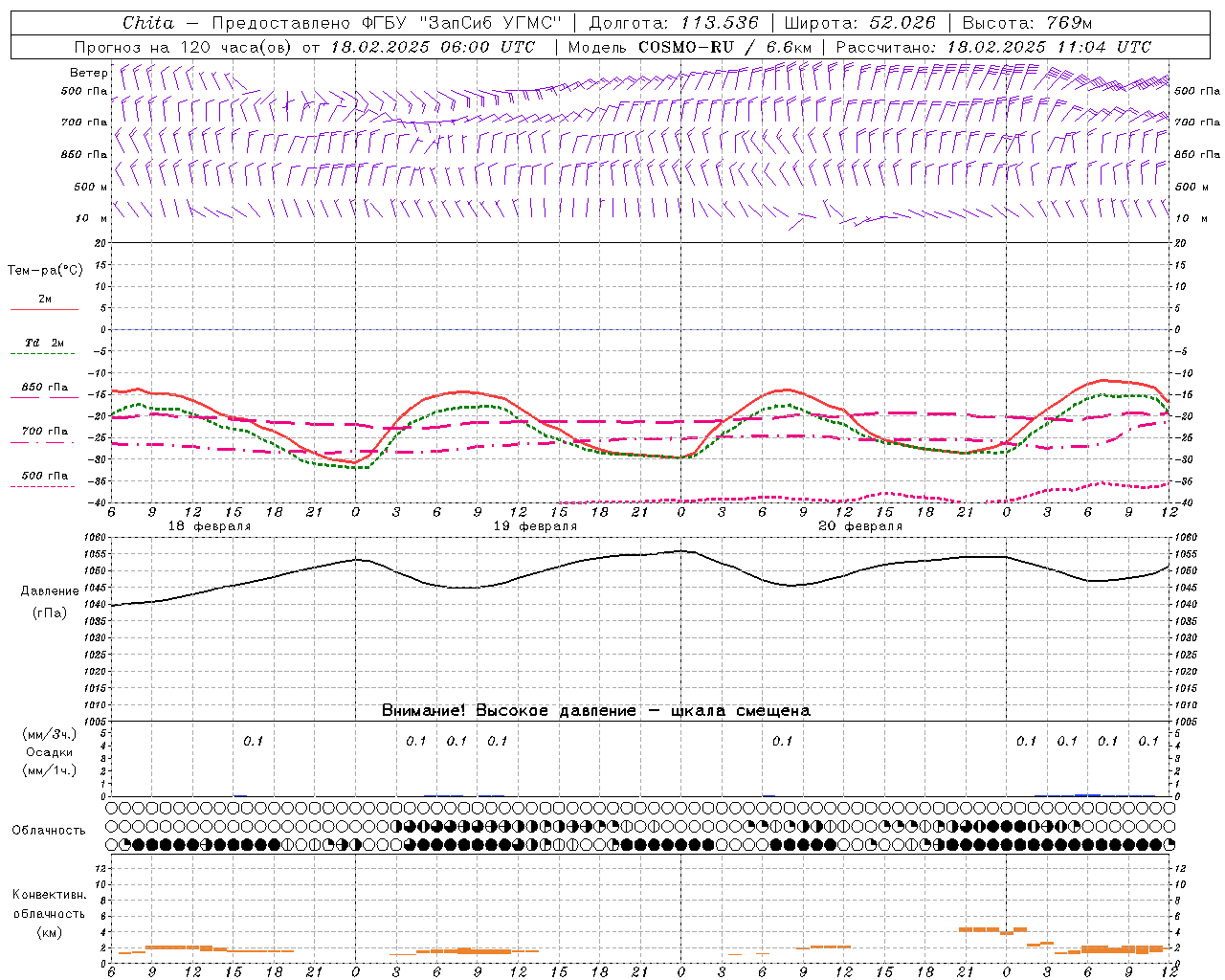Screen dimensions: 1225x980
Task: Click the blue precipitation bar in the Осадки panel
Action: pyautogui.click(x=1087, y=794)
